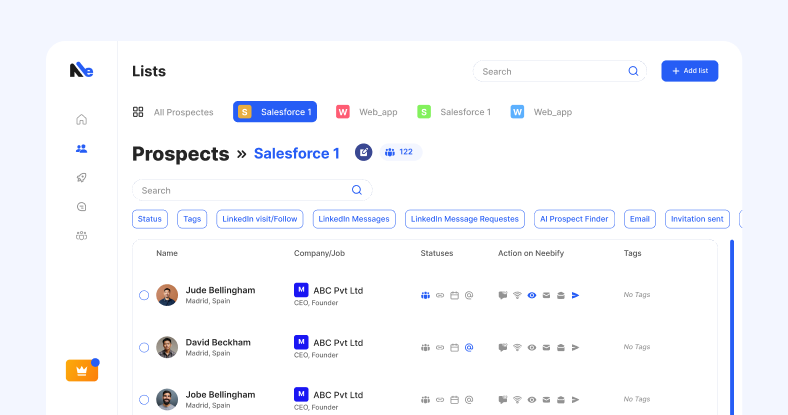The width and height of the screenshot is (788, 415).
Task: Click the prospects search field below the heading
Action: click(x=245, y=190)
